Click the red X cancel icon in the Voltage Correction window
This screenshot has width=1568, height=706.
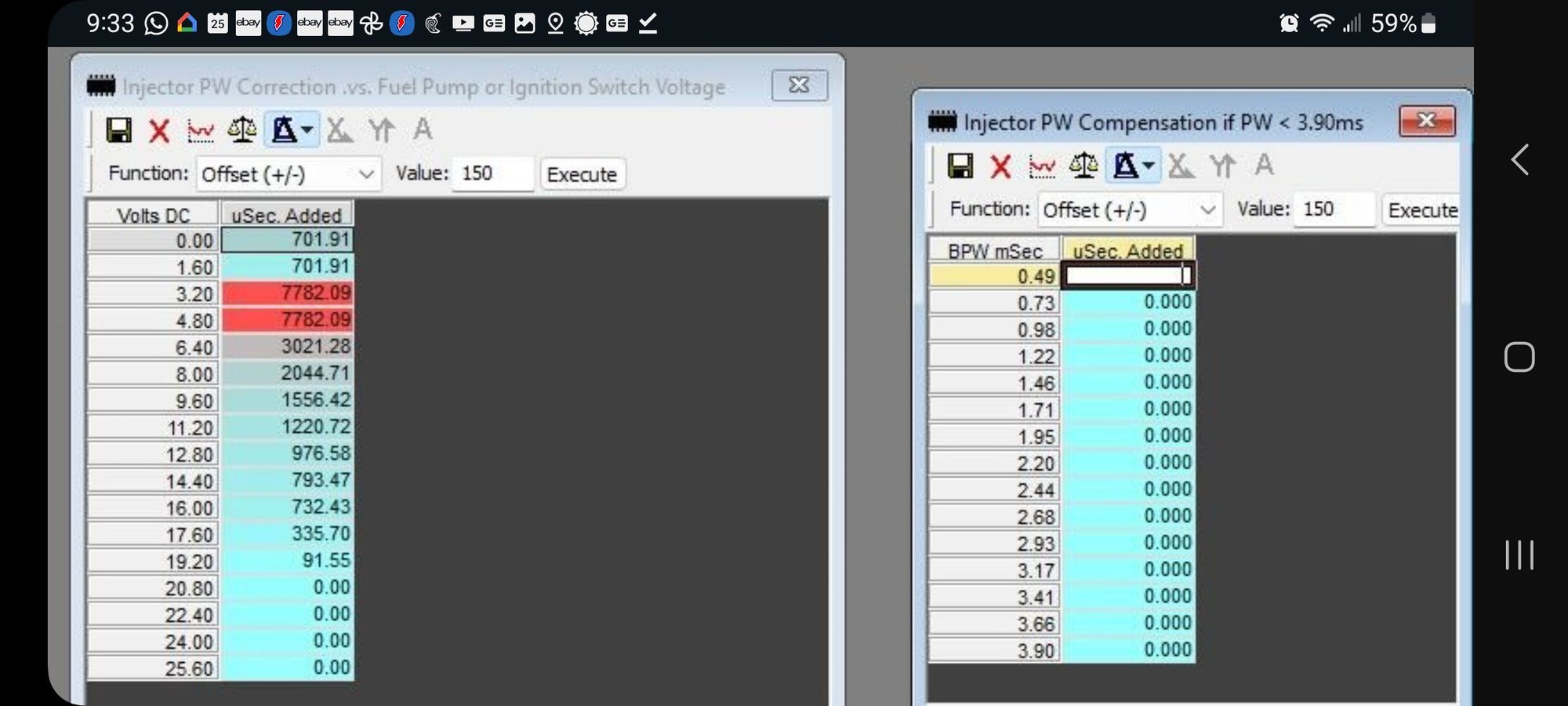(x=159, y=130)
